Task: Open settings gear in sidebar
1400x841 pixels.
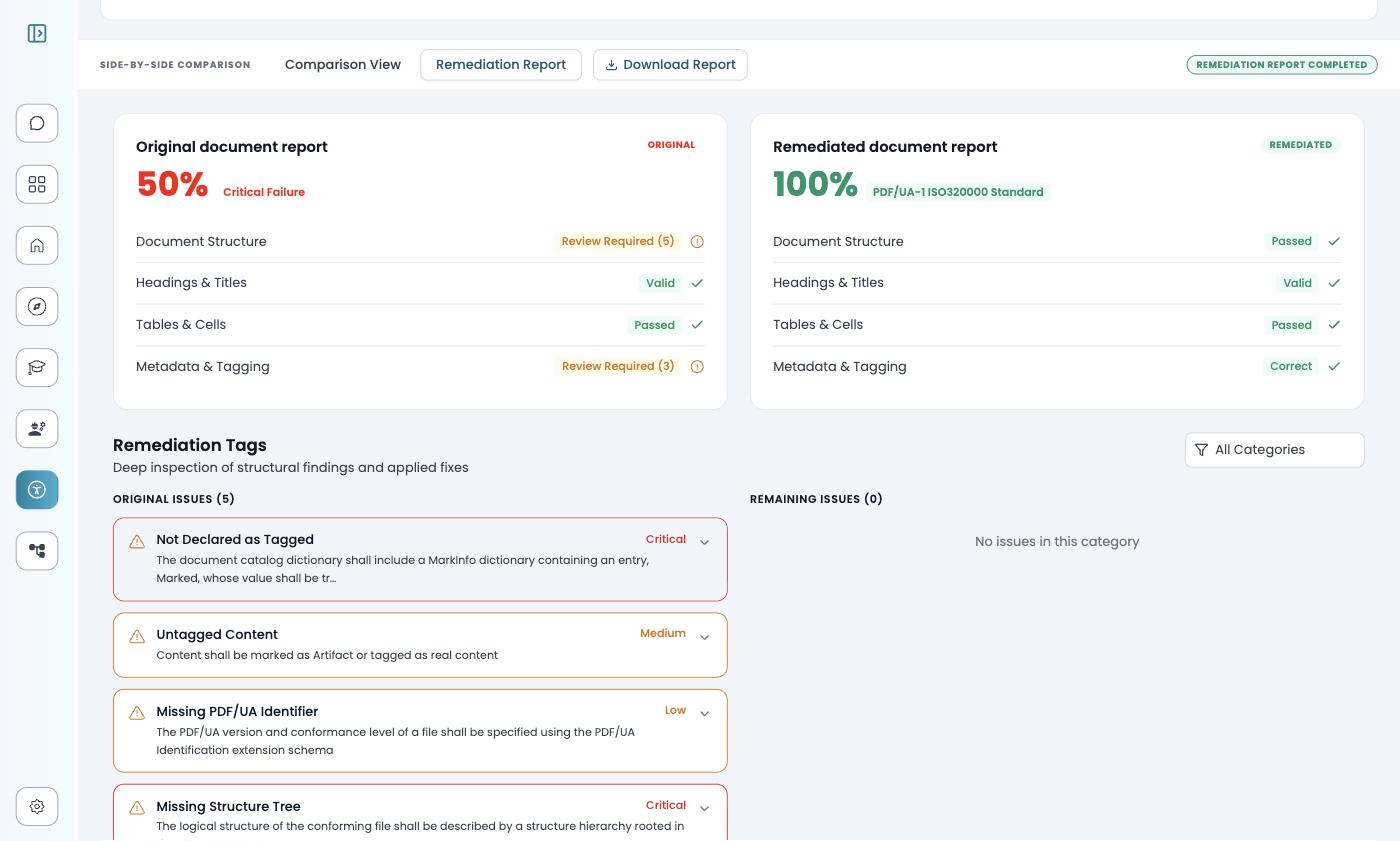Action: click(x=37, y=806)
